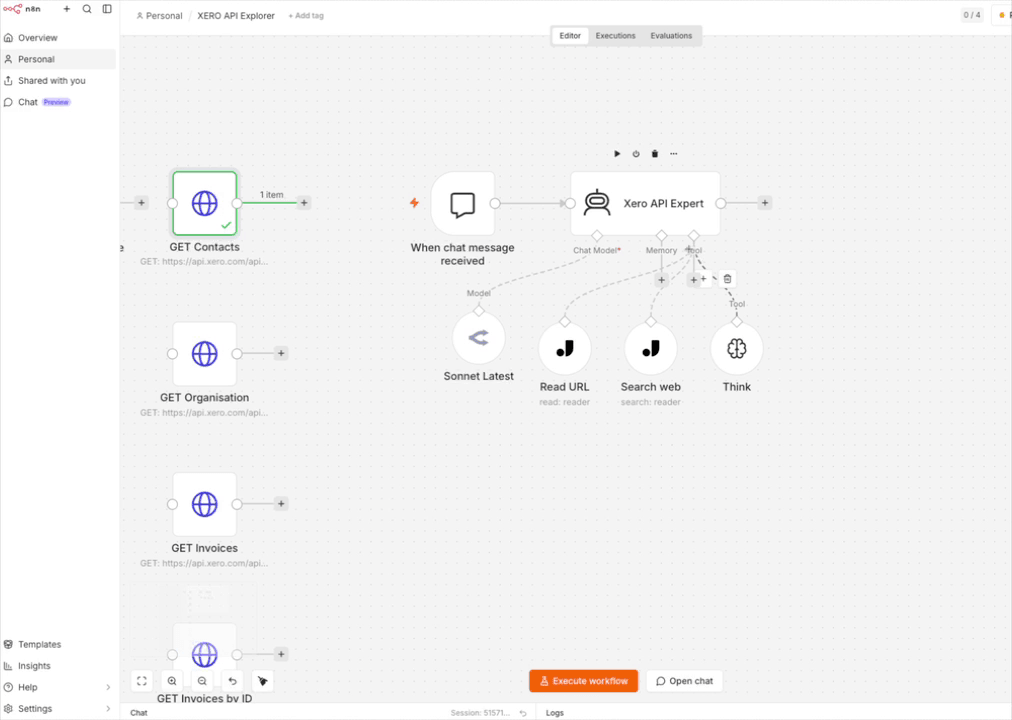Create new item with sidebar plus icon

tap(66, 9)
